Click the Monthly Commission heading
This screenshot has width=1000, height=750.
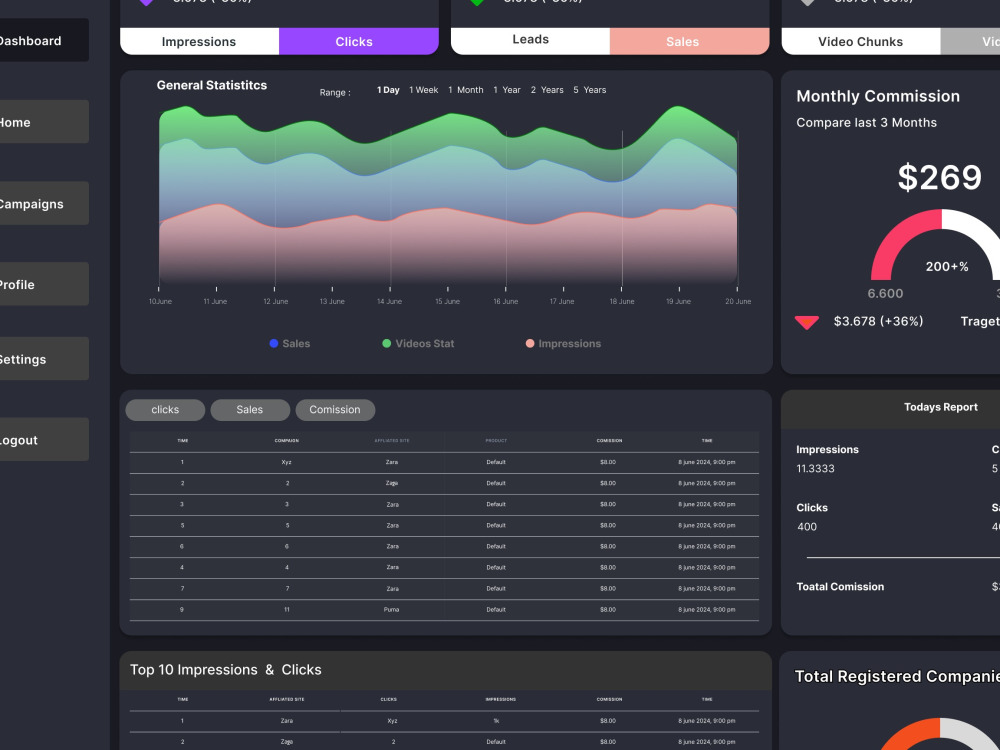(x=878, y=96)
